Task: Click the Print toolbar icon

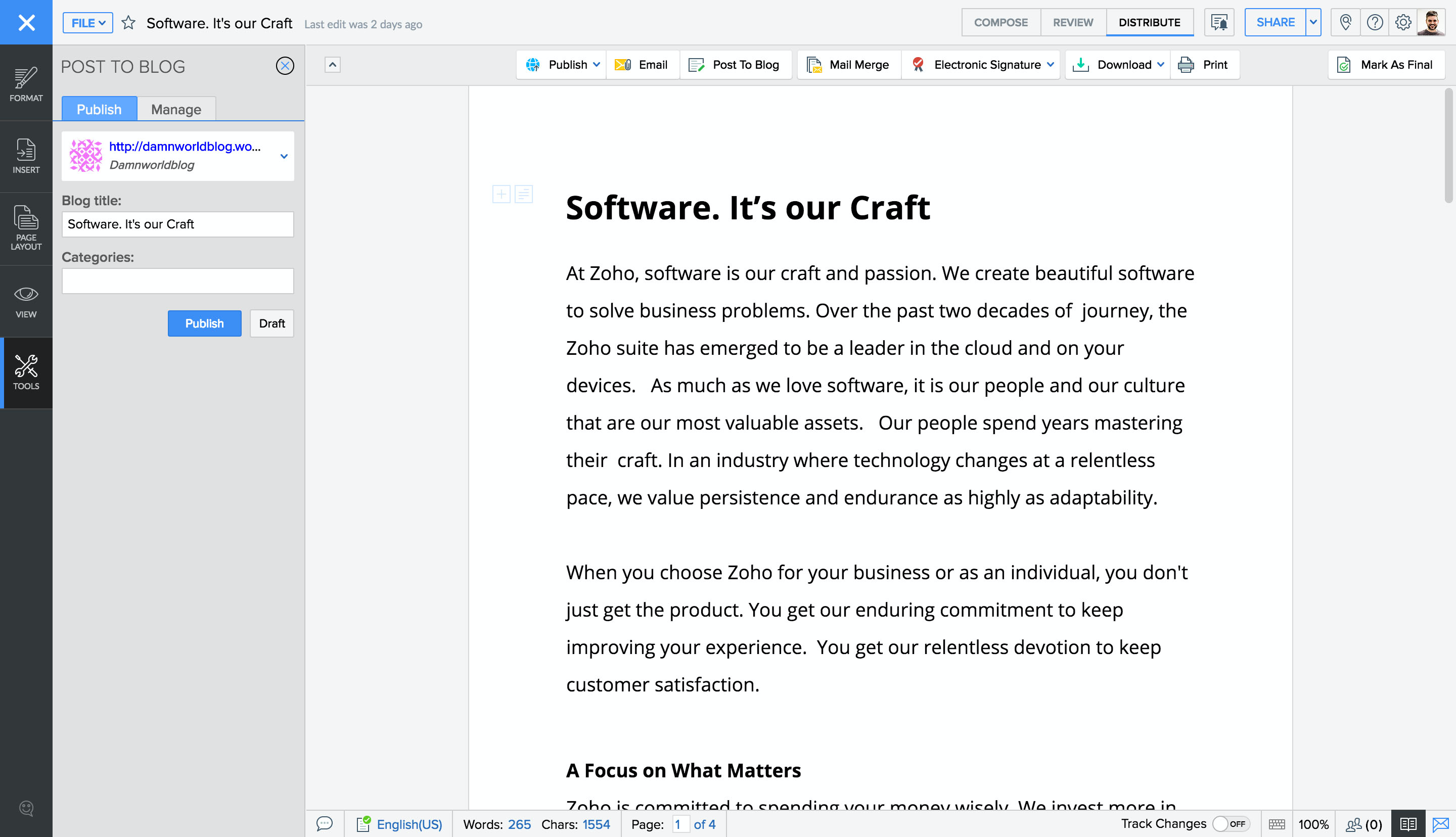Action: pyautogui.click(x=1186, y=65)
